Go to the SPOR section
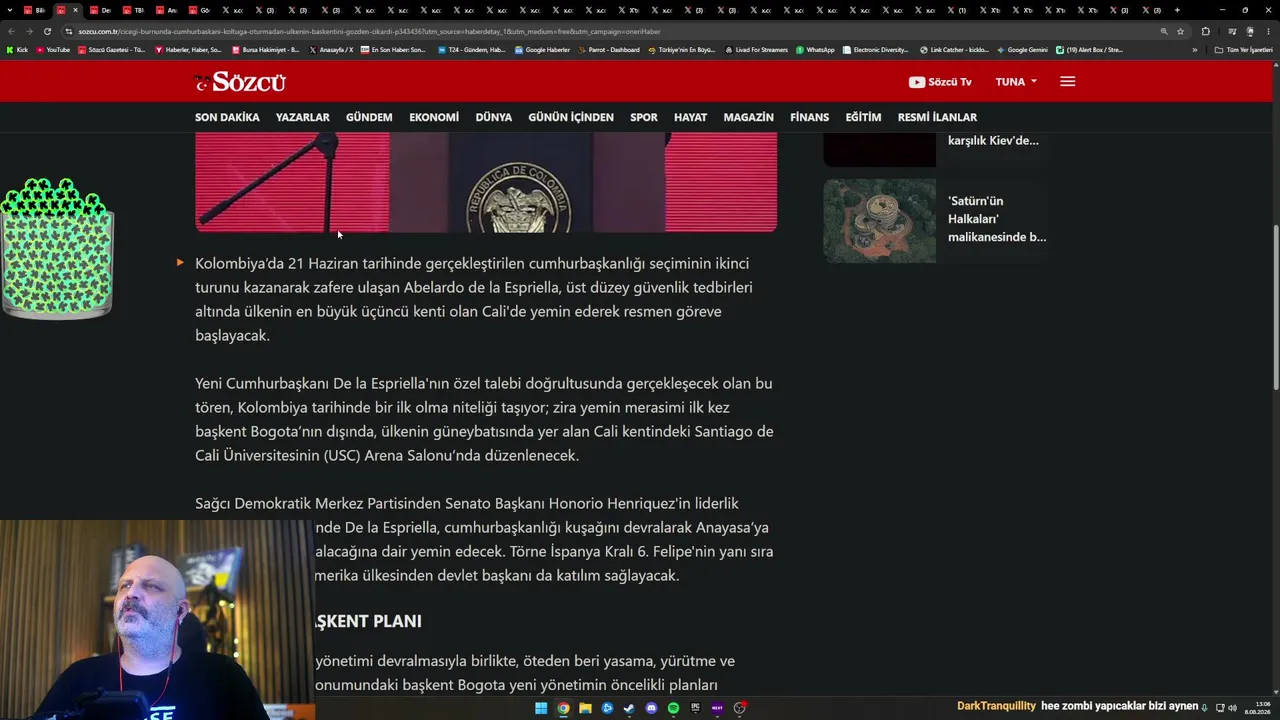 point(644,117)
